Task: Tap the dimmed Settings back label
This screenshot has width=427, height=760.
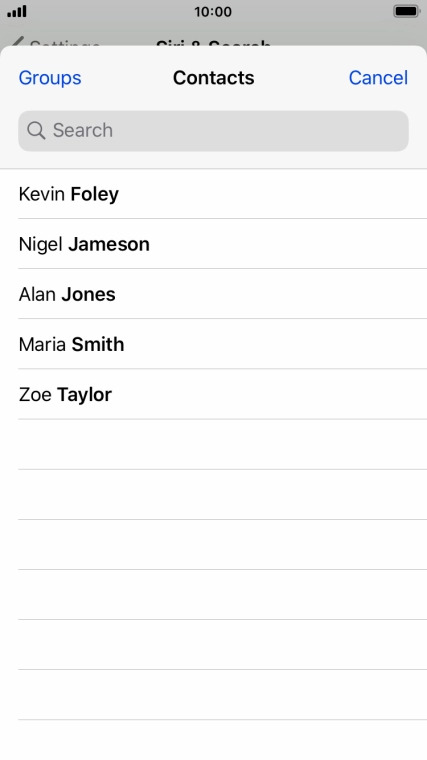Action: 65,44
